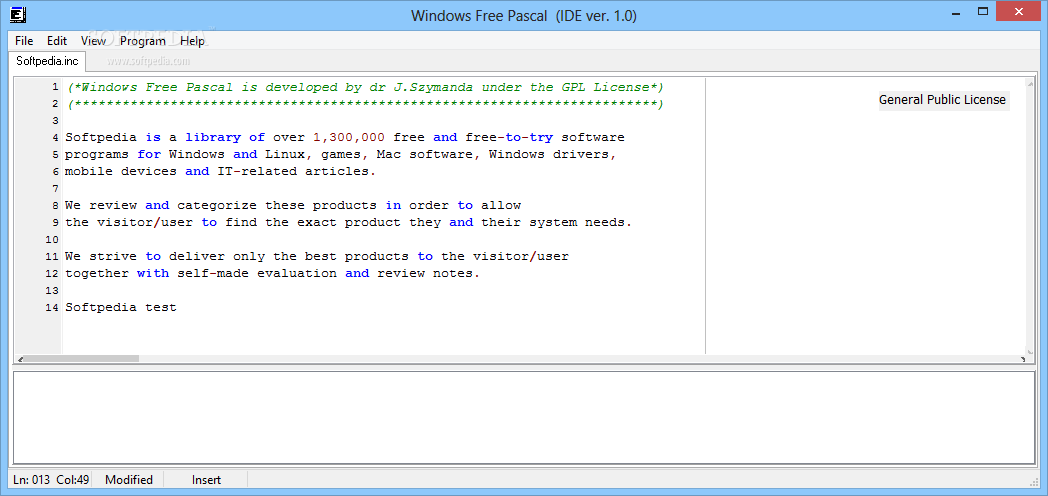
Task: Click the horizontal scrollbar thumb in editor
Action: 82,359
